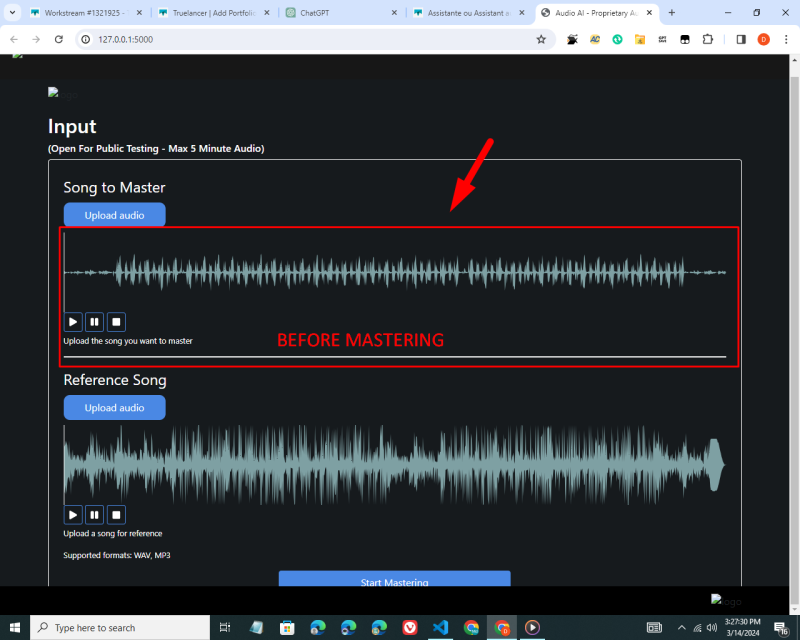Select the Audio AI browser tab

coord(597,13)
